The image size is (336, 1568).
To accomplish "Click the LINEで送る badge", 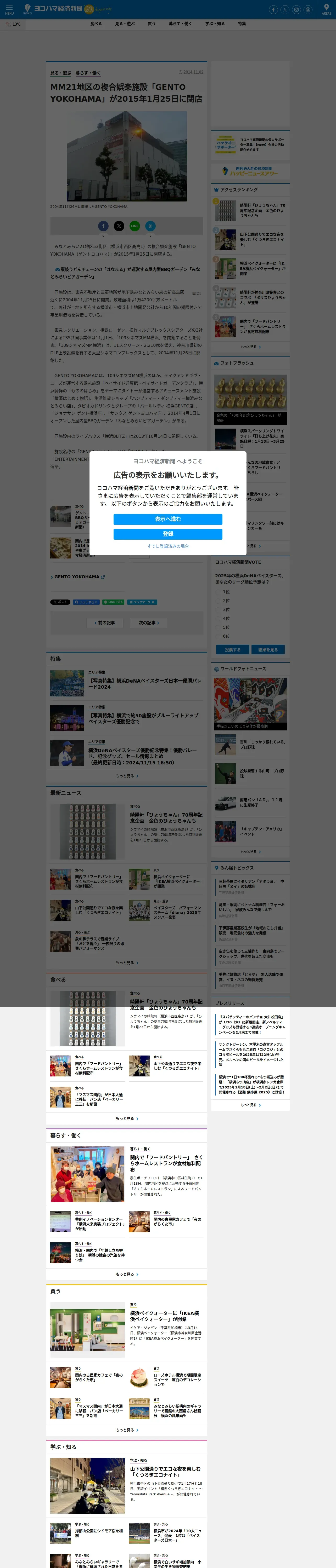I will click(113, 602).
